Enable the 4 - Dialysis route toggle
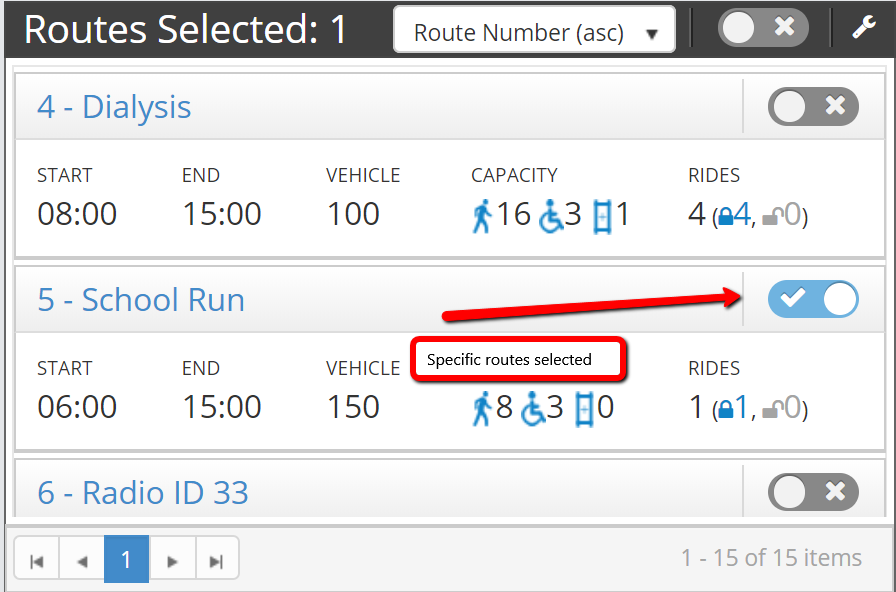Viewport: 896px width, 592px height. 813,106
